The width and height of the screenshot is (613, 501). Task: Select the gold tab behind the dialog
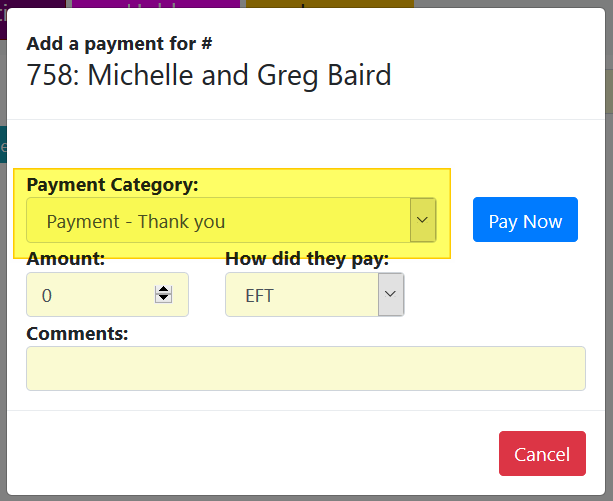pos(330,5)
